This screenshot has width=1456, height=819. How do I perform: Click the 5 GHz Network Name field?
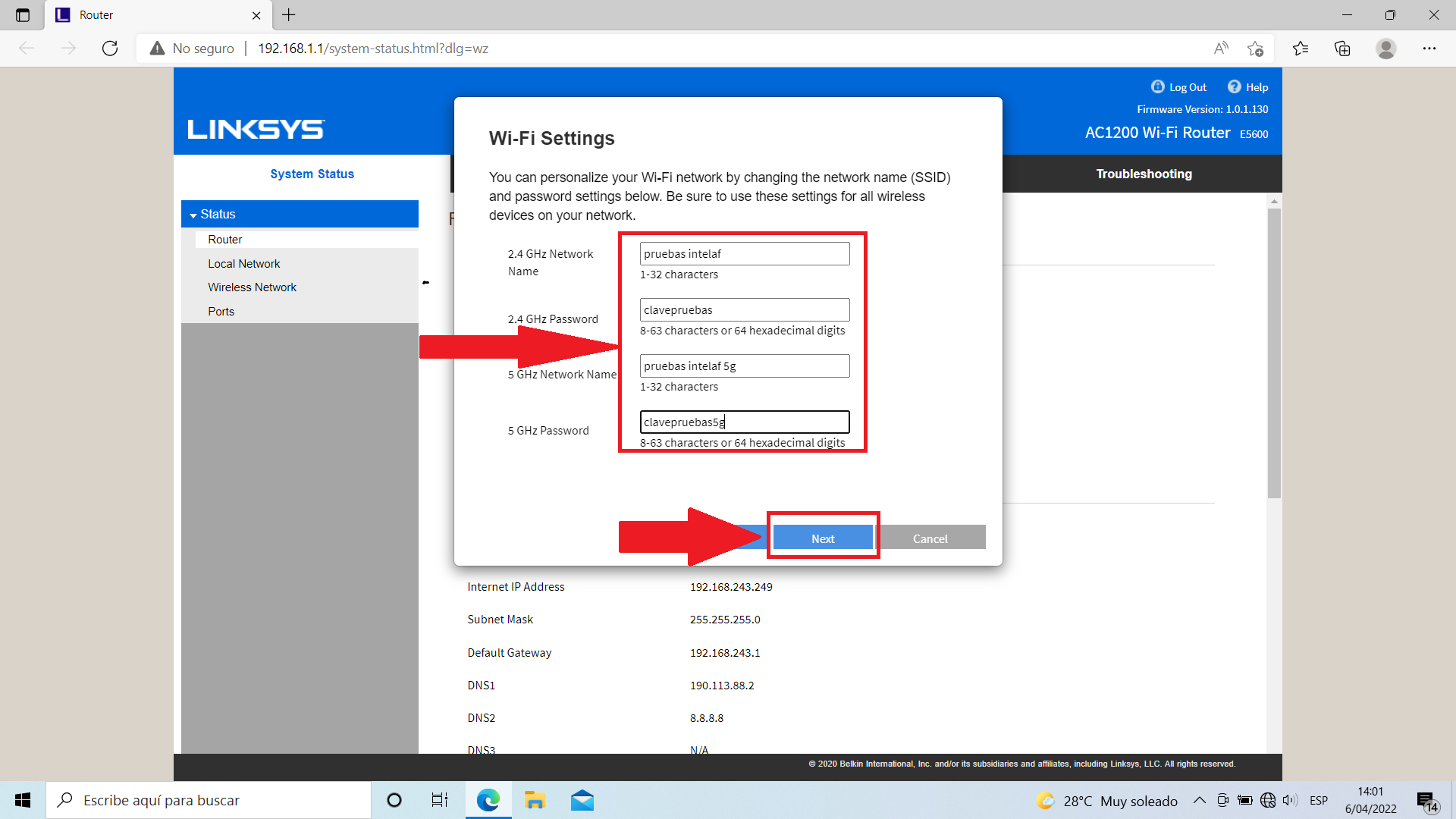click(x=744, y=366)
